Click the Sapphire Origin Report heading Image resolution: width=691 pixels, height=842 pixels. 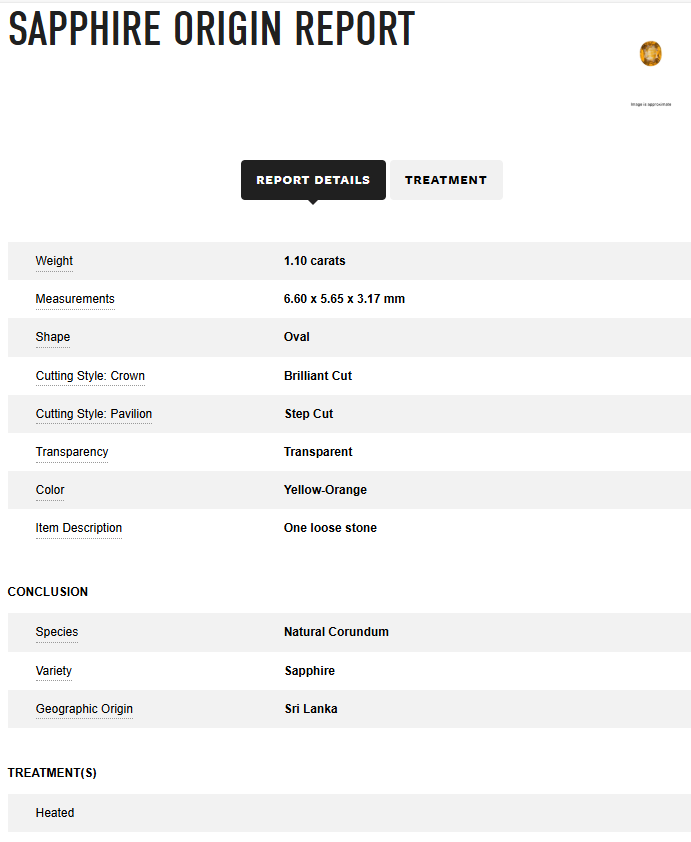(212, 29)
